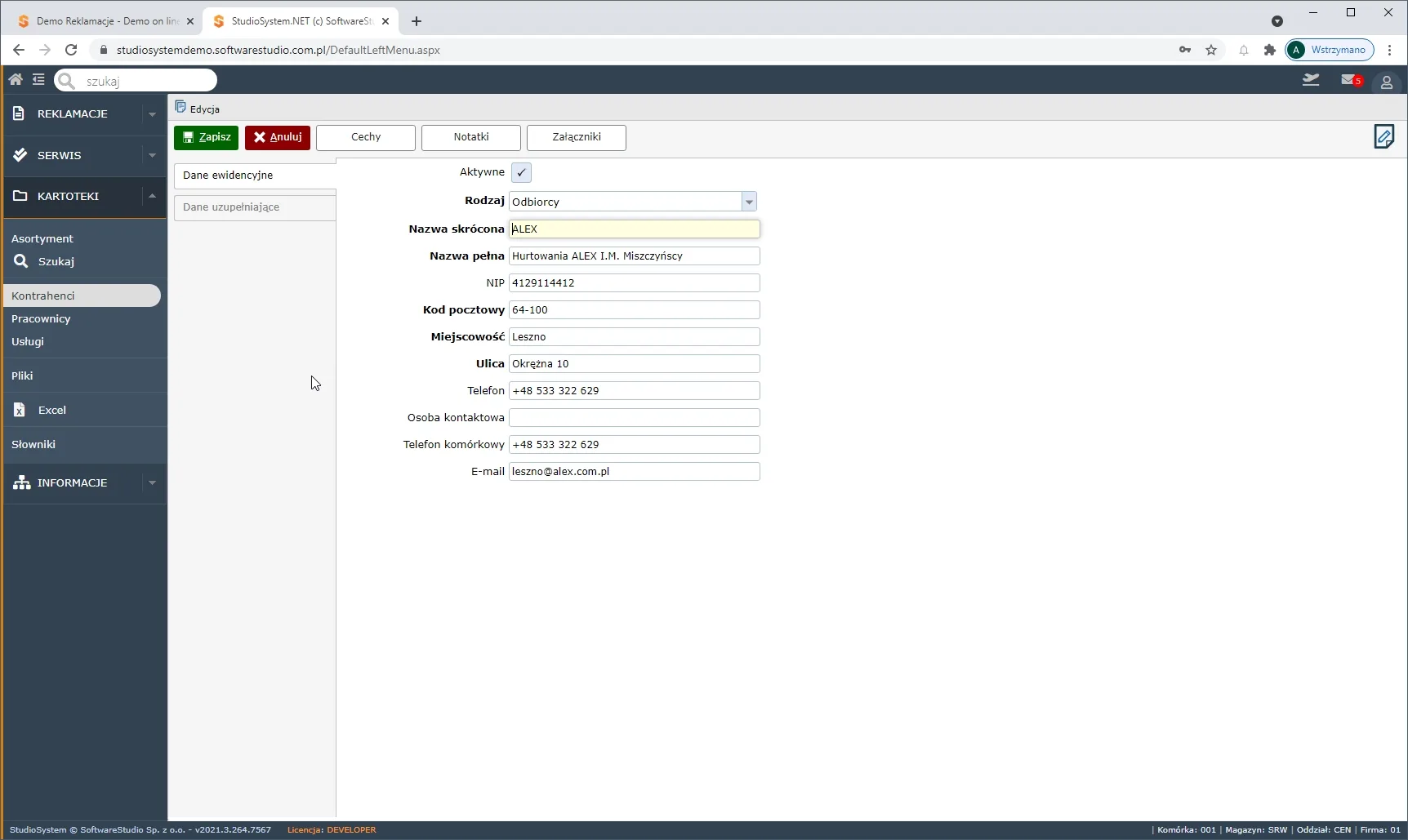The height and width of the screenshot is (840, 1408).
Task: Click the airplane icon in the header
Action: [1311, 80]
